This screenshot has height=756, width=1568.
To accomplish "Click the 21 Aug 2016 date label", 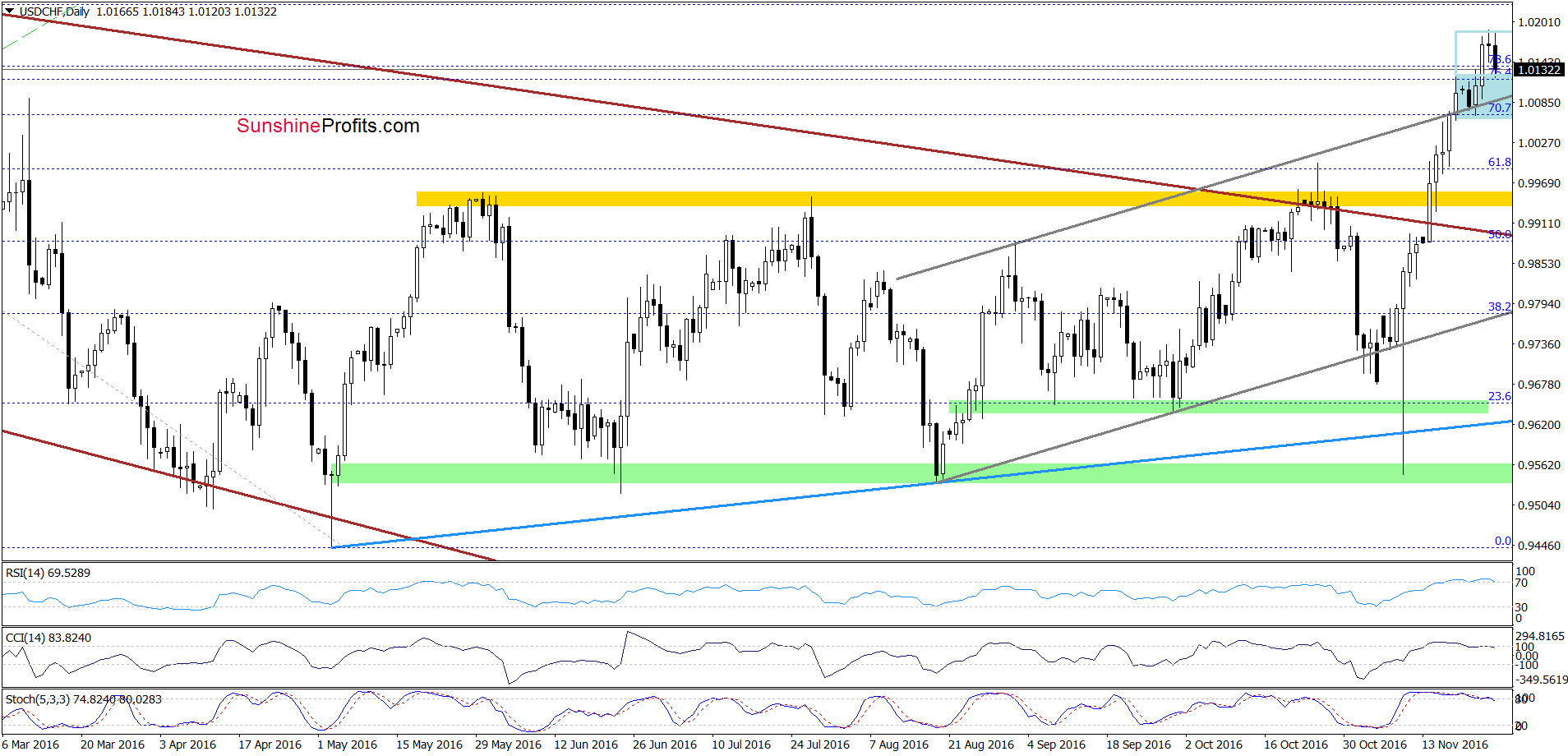I will click(981, 744).
